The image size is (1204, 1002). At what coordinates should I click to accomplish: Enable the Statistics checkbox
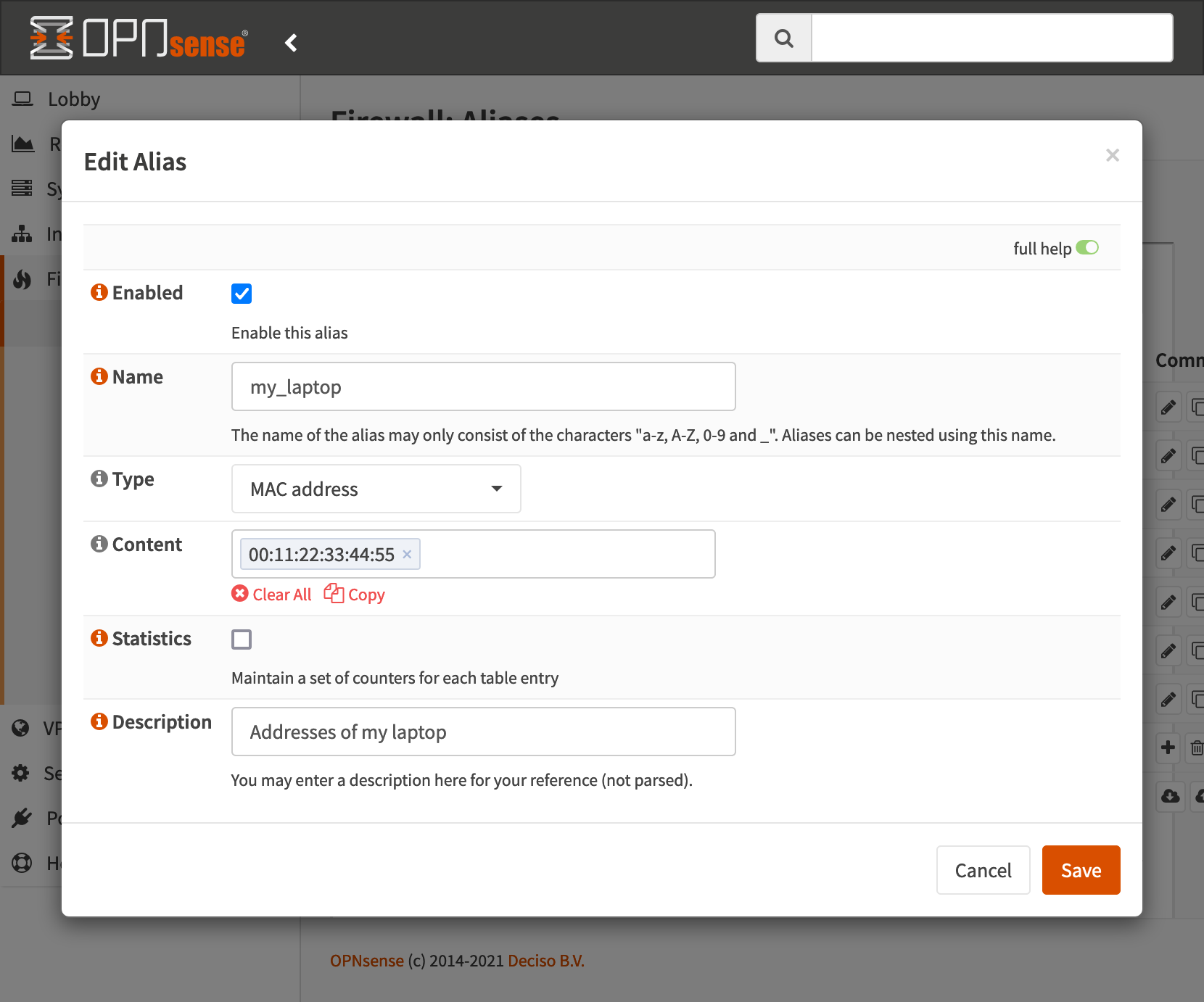tap(242, 639)
